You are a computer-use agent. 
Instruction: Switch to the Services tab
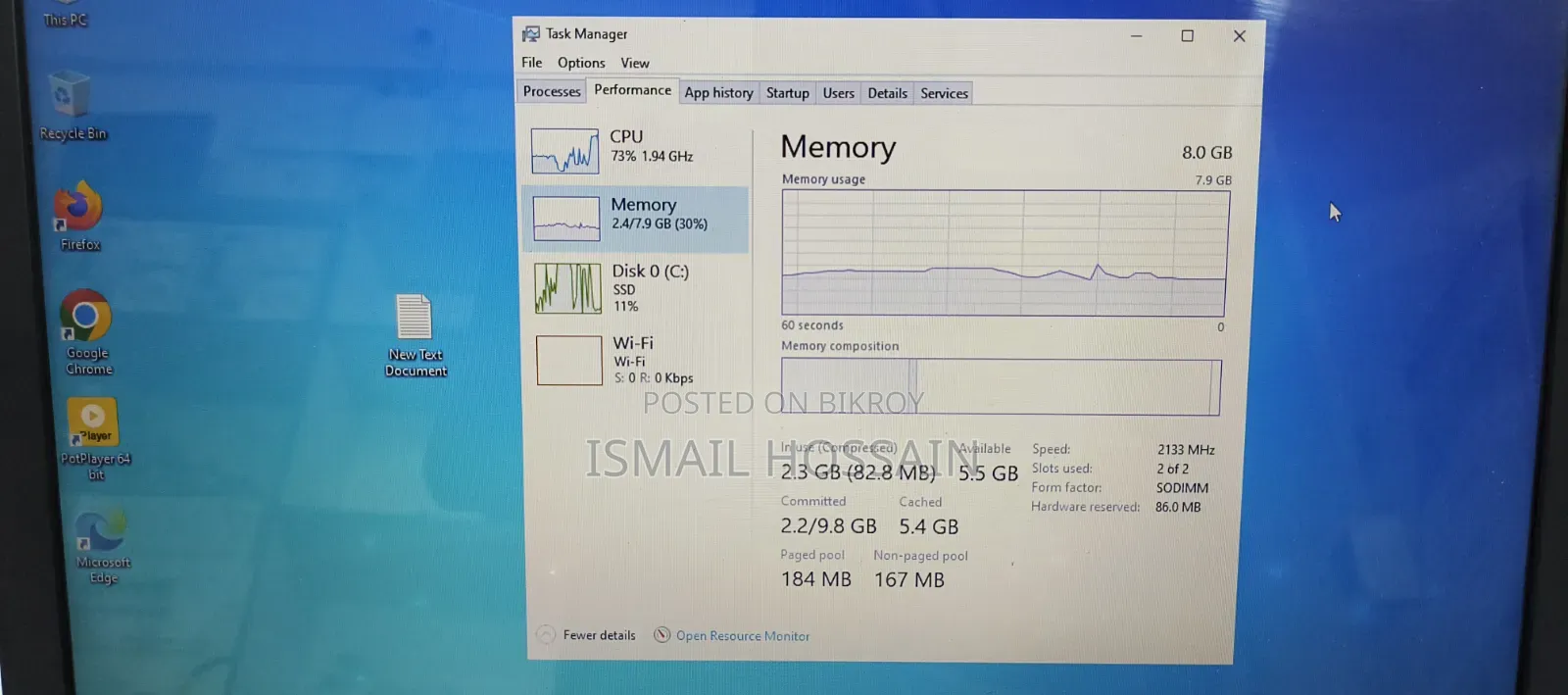[x=945, y=93]
